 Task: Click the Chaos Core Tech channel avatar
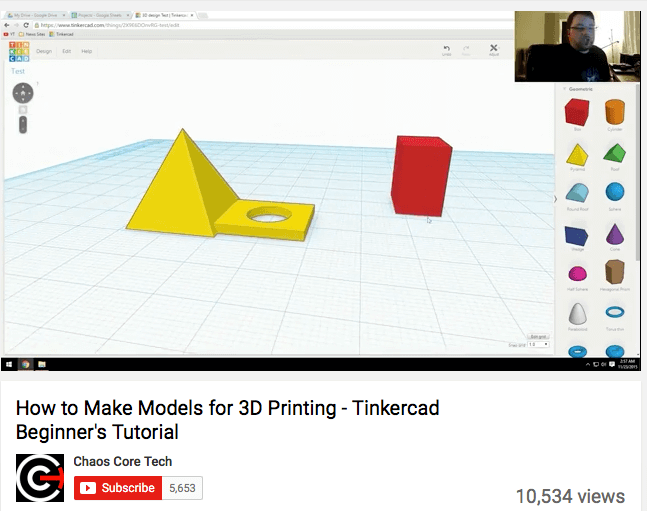click(40, 478)
